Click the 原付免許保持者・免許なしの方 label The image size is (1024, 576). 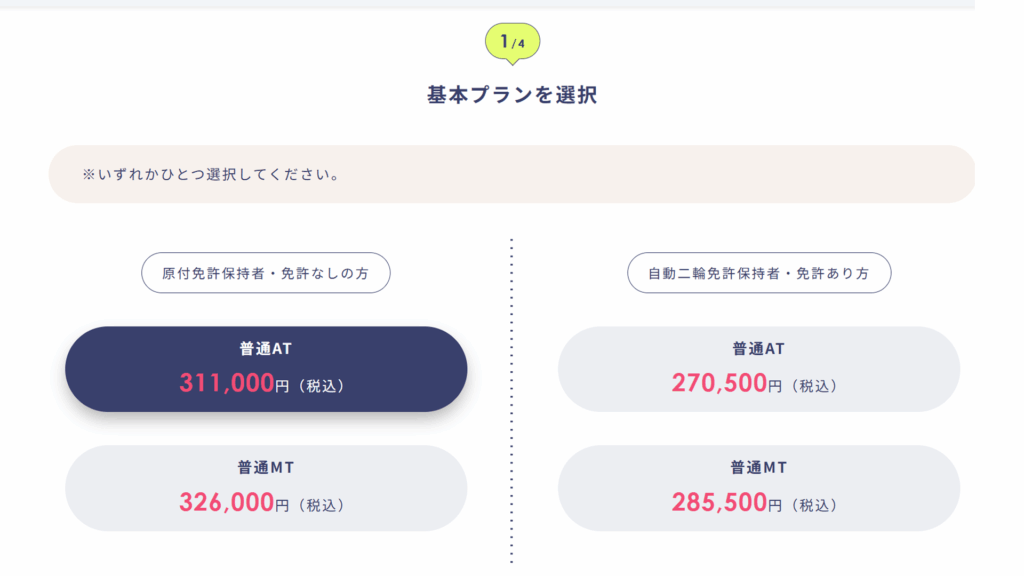tap(265, 273)
